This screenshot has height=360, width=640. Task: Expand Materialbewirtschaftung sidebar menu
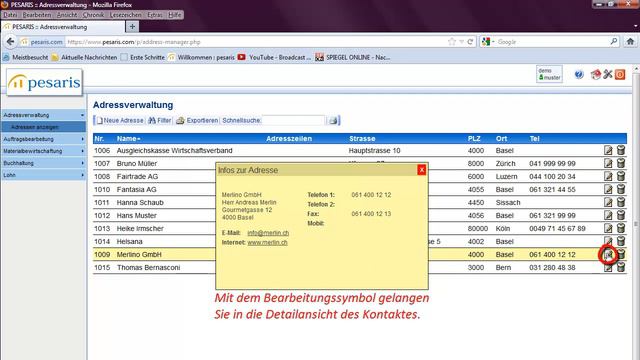coord(43,151)
